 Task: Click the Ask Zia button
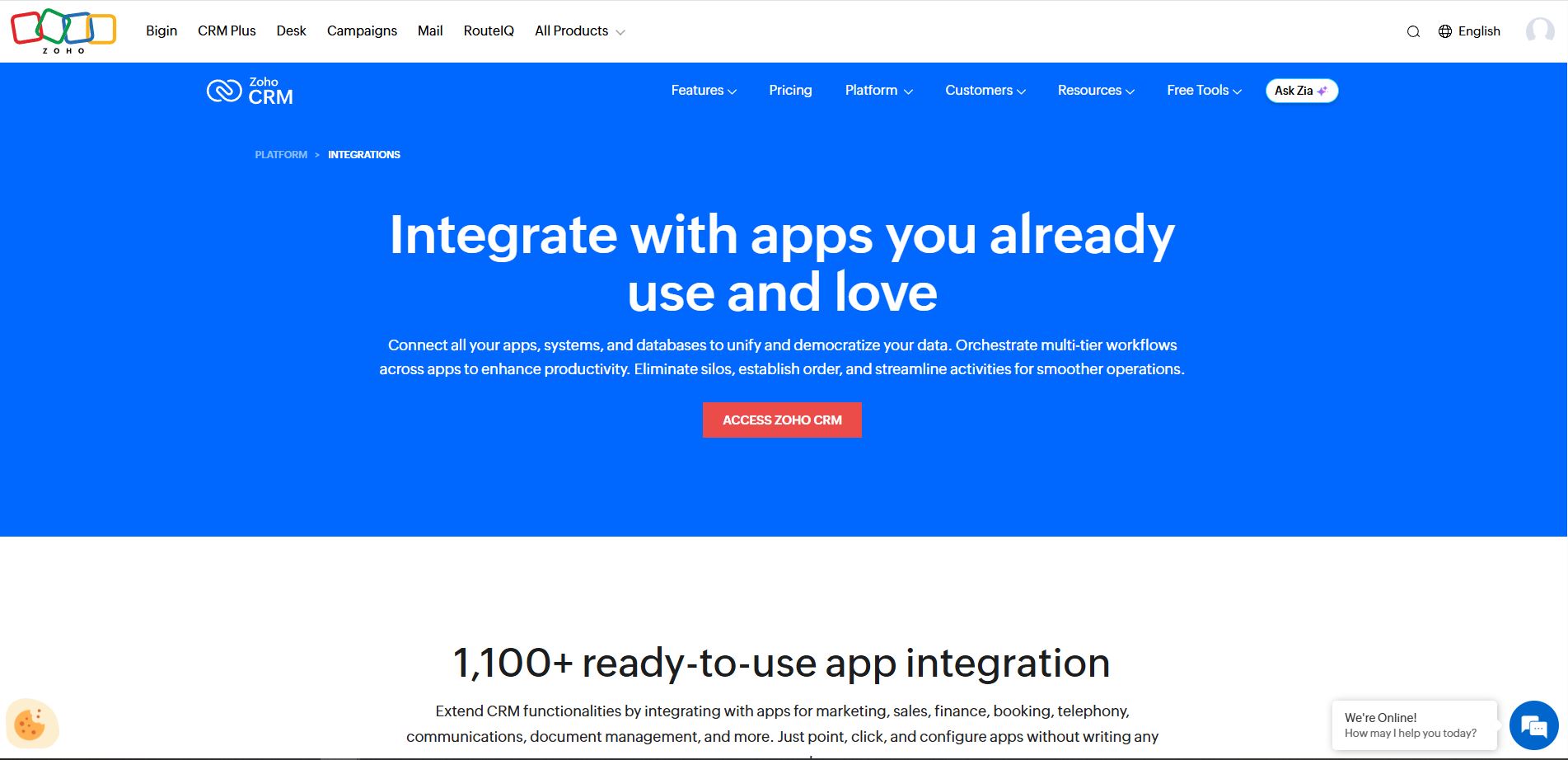click(x=1302, y=91)
